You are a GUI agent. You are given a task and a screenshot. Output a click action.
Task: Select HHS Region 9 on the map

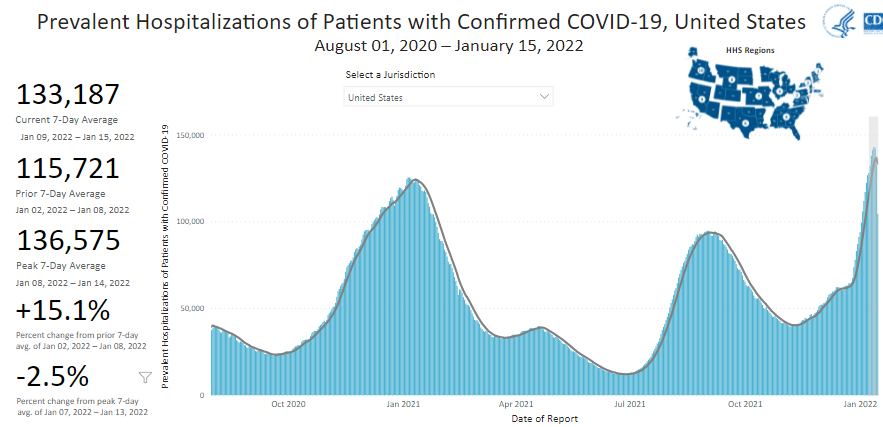[x=703, y=100]
